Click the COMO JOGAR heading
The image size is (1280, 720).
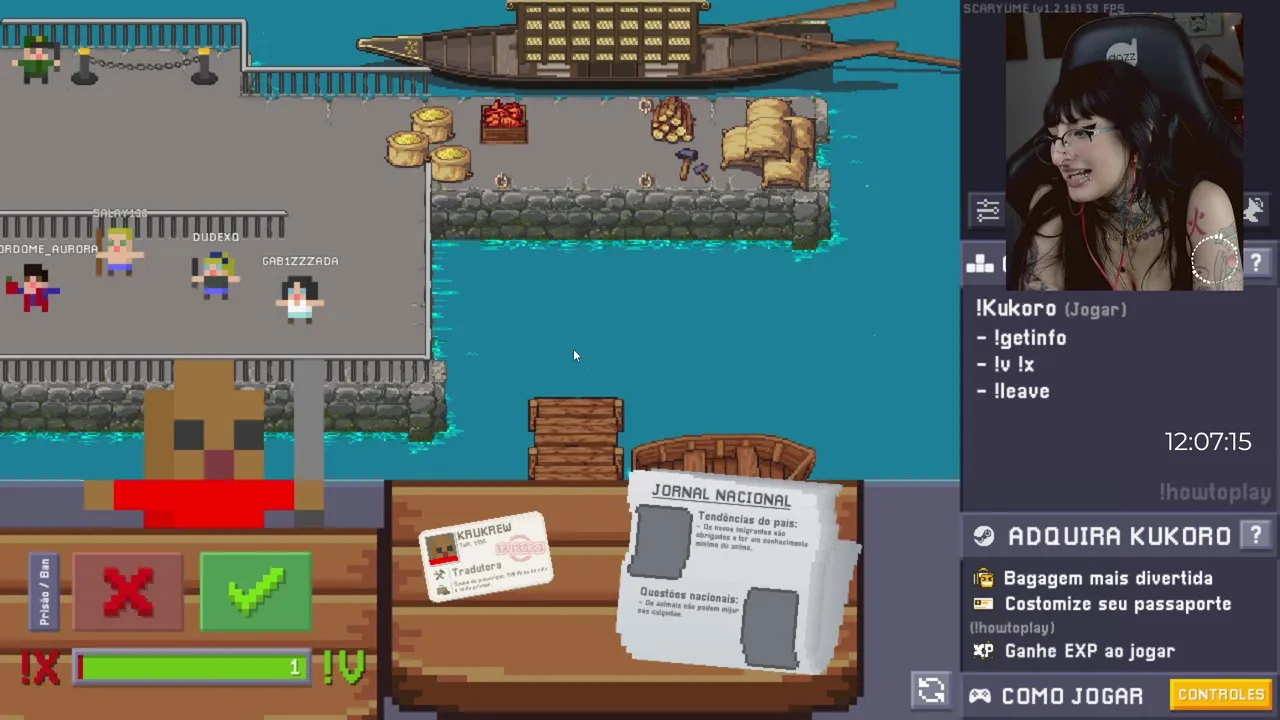(x=1072, y=696)
